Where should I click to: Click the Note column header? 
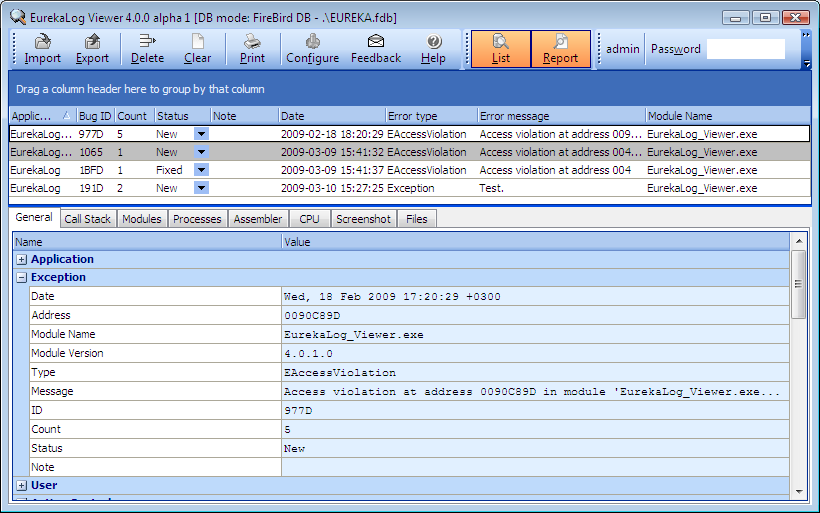click(x=244, y=116)
